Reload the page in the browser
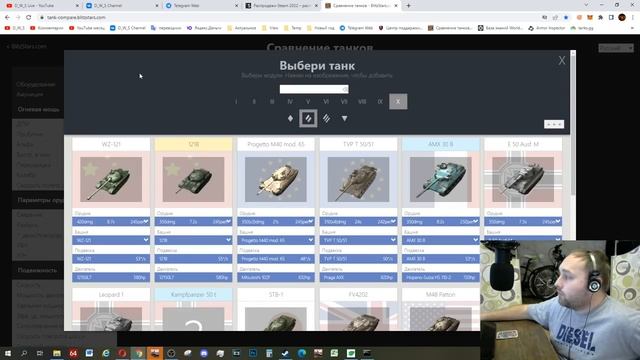 pos(29,18)
